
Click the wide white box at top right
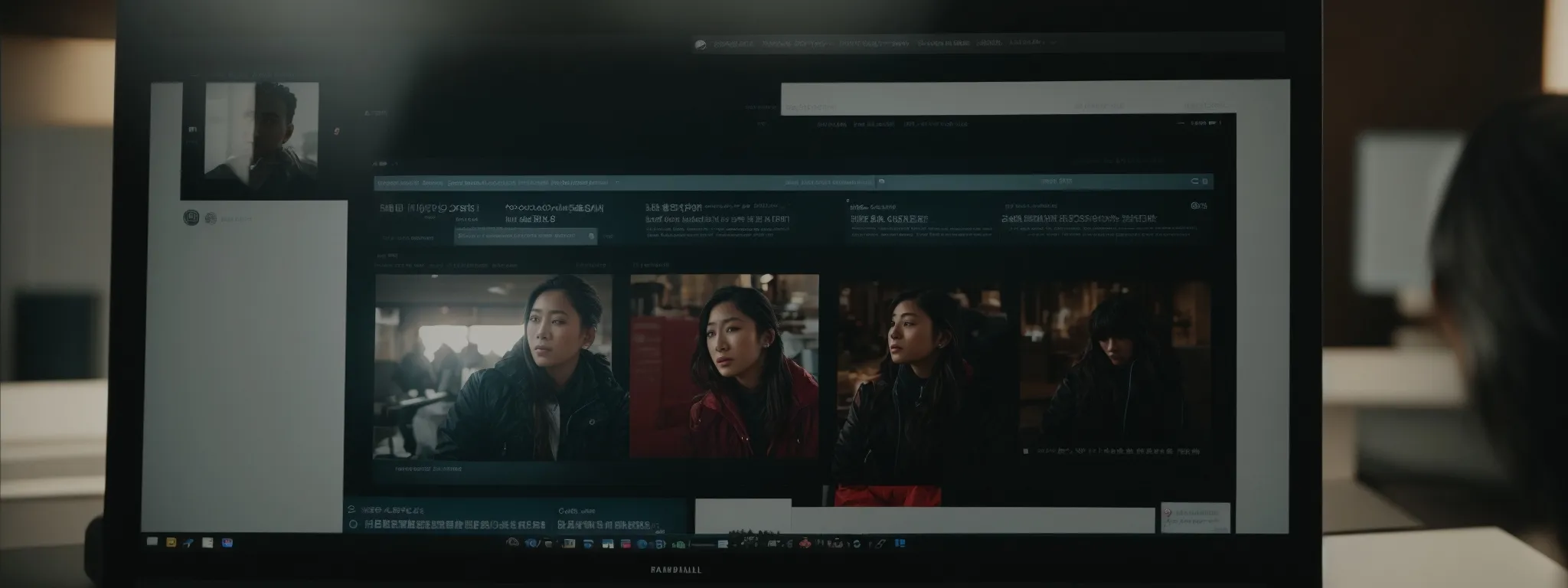pos(1008,100)
